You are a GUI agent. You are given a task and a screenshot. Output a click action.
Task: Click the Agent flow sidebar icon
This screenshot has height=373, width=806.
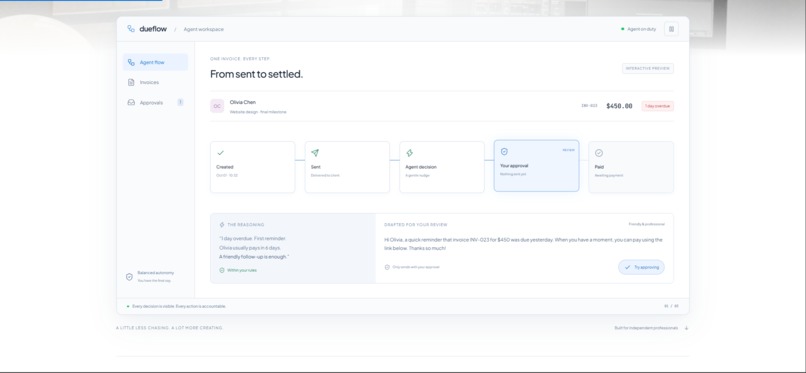click(x=131, y=62)
